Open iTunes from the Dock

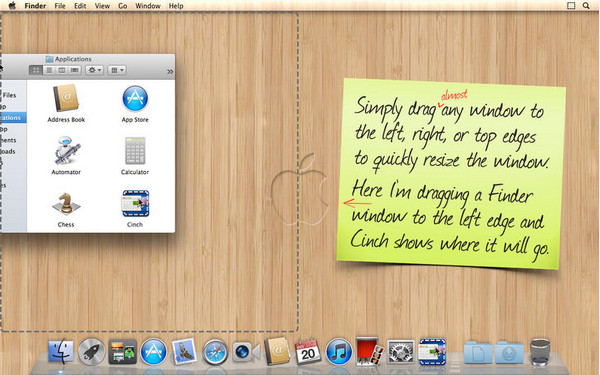tap(338, 351)
